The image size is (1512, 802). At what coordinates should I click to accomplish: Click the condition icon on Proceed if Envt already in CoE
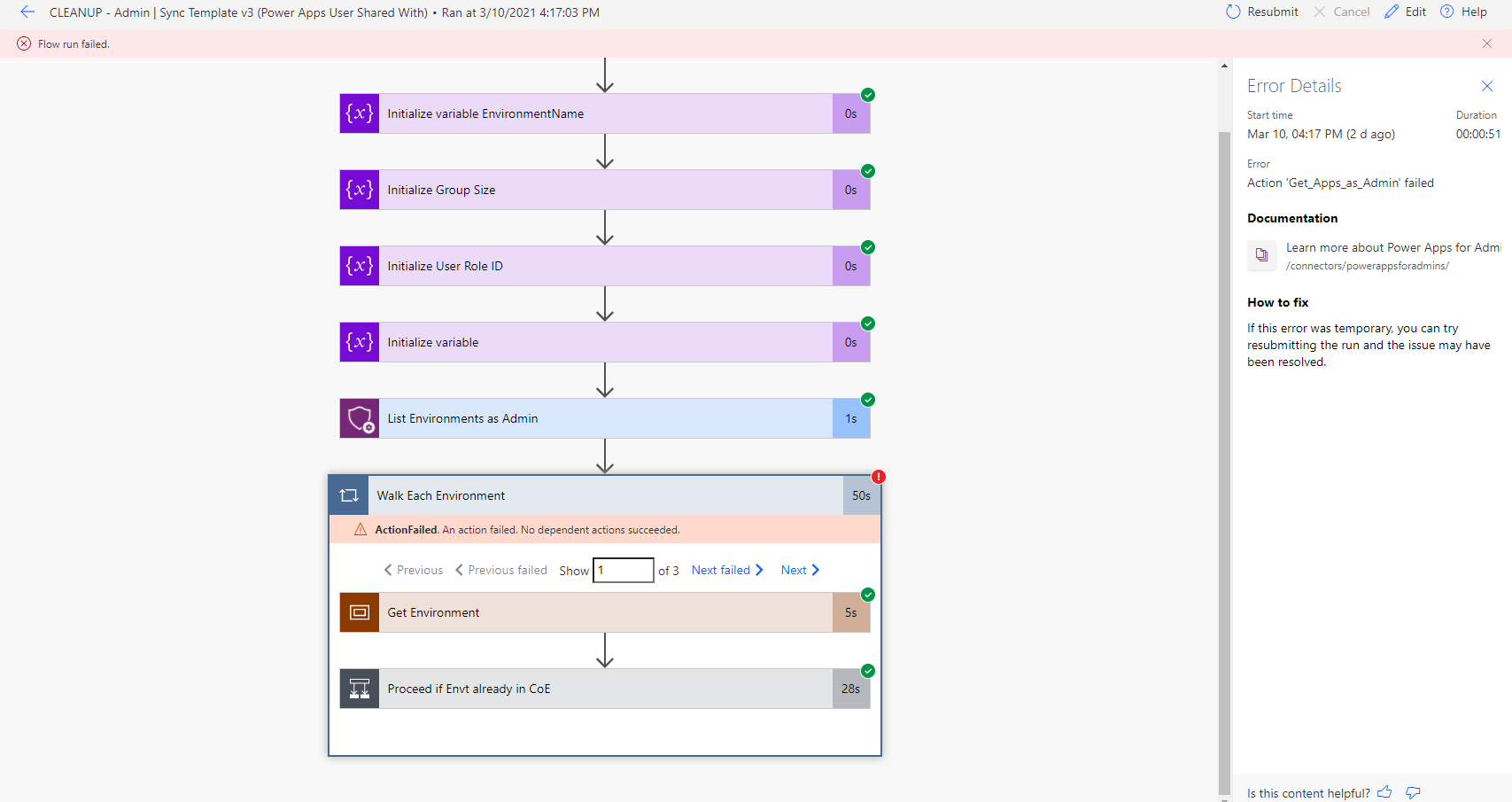358,688
